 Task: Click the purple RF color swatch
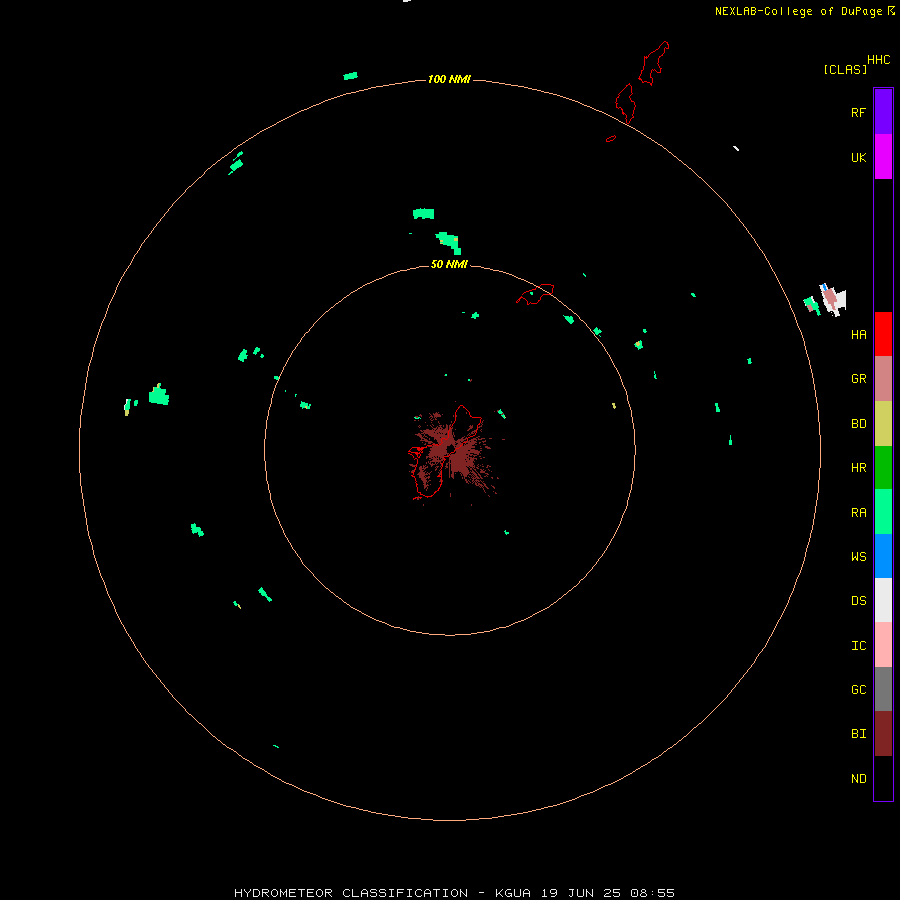pyautogui.click(x=883, y=112)
